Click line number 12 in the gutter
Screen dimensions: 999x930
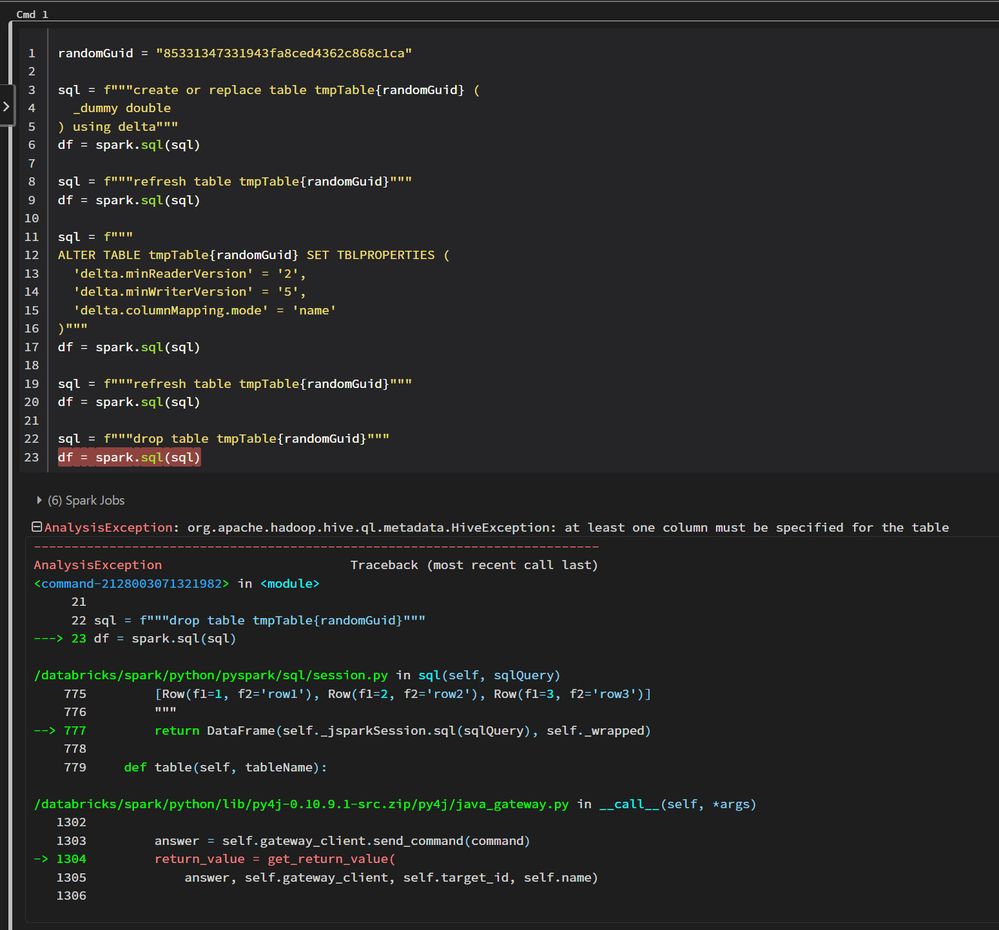tap(31, 255)
